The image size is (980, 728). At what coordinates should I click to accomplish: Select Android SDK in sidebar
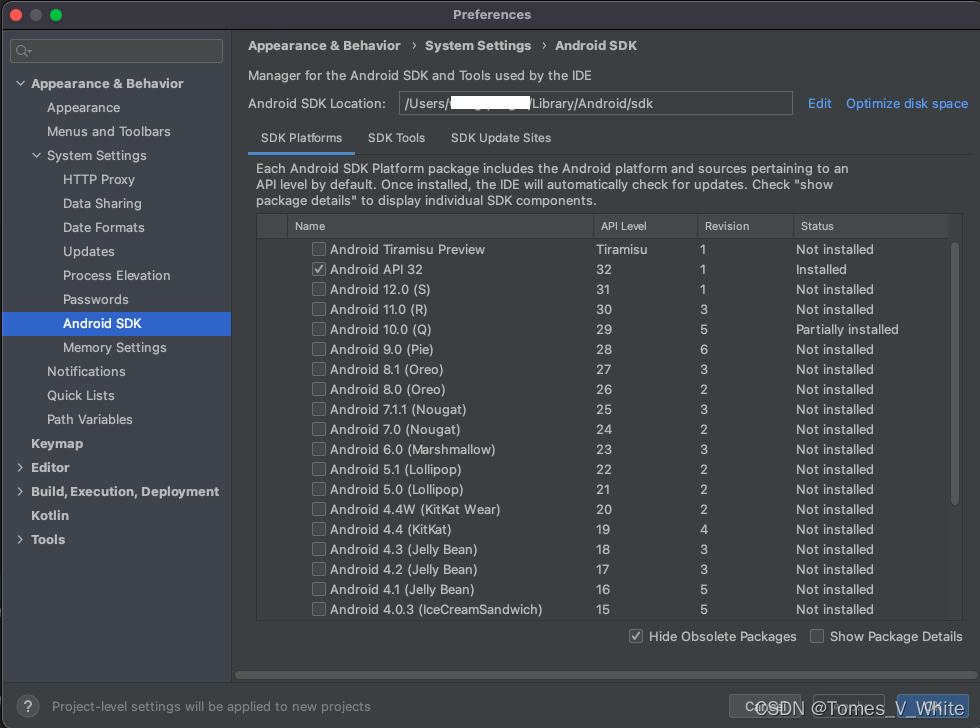[x=116, y=324]
